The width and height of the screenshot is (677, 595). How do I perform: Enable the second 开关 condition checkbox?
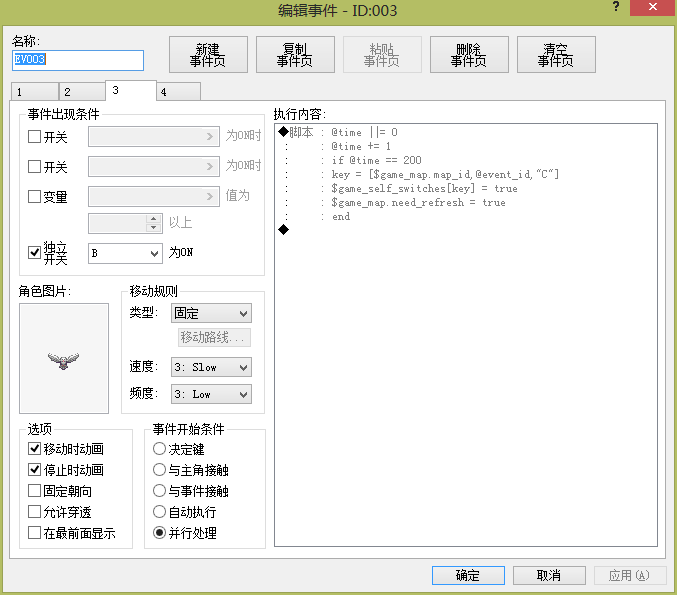[34, 167]
